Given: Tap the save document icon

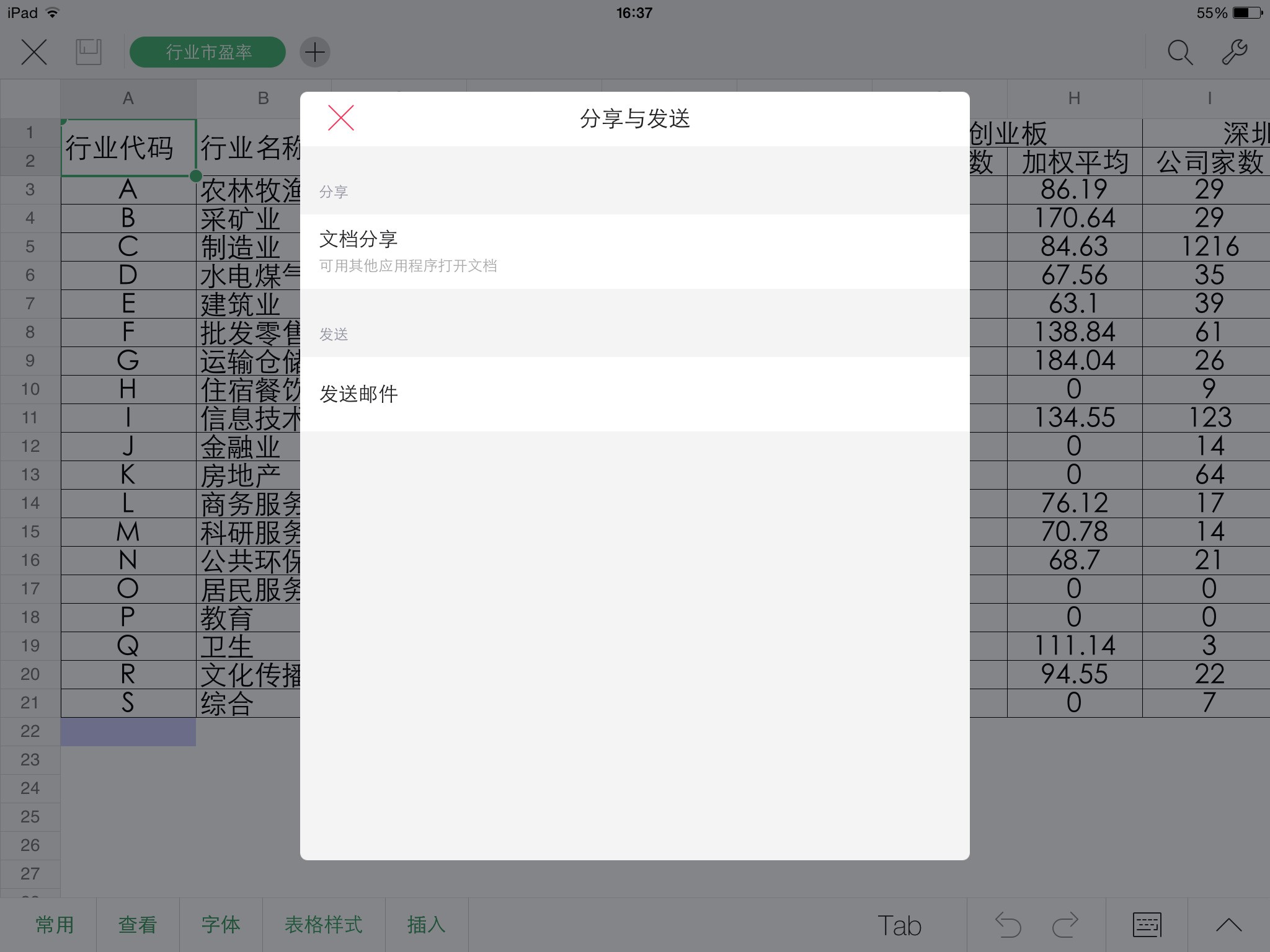Looking at the screenshot, I should (x=88, y=52).
